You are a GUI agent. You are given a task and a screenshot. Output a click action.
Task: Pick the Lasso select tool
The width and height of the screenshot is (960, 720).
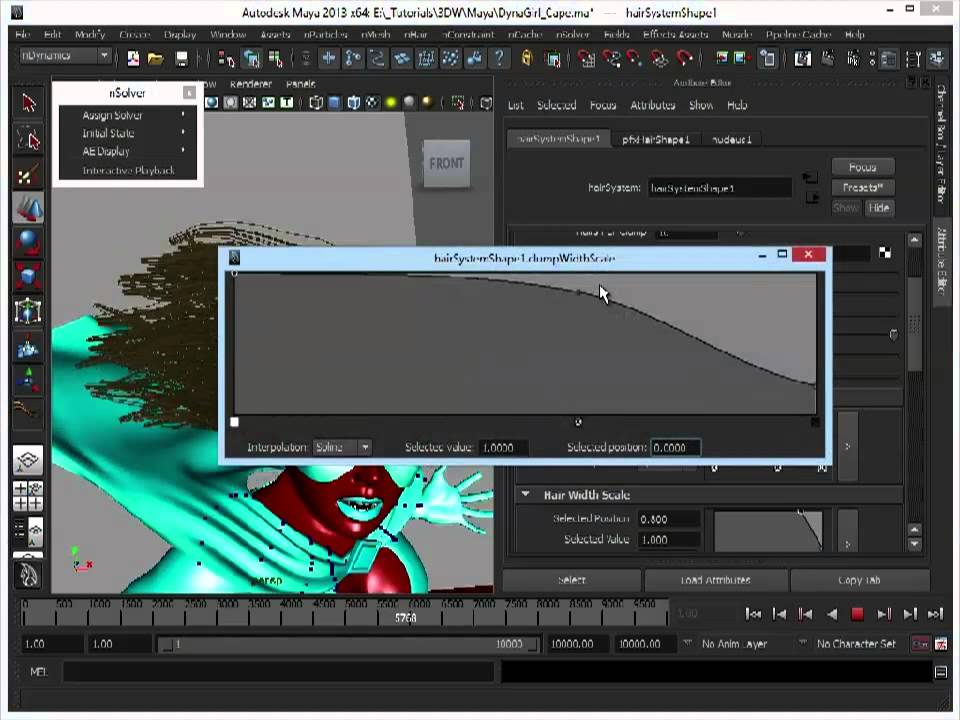(28, 140)
